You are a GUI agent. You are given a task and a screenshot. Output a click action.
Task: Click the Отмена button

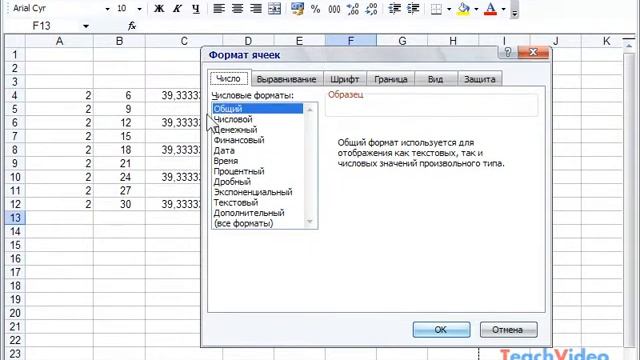(x=508, y=329)
